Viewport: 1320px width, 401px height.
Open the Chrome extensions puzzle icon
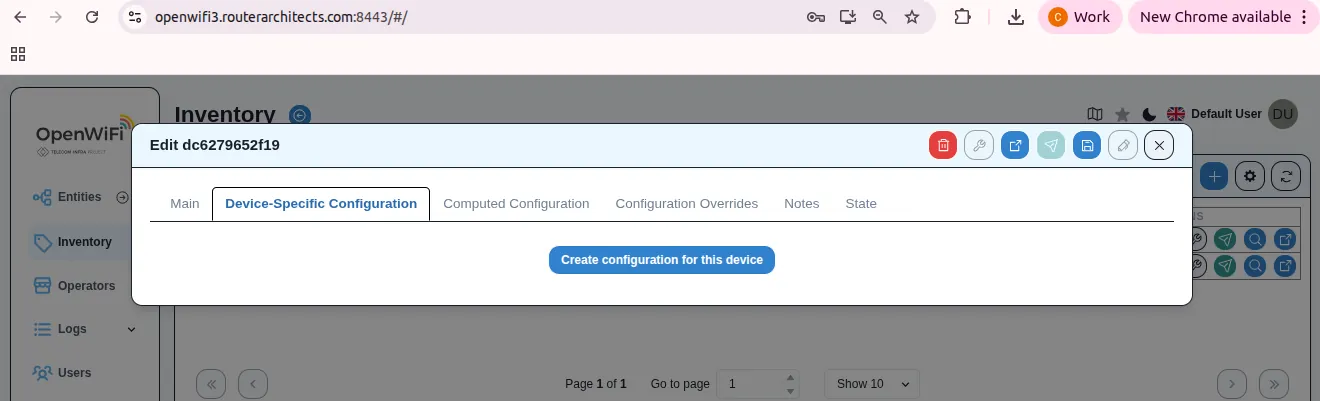click(962, 17)
